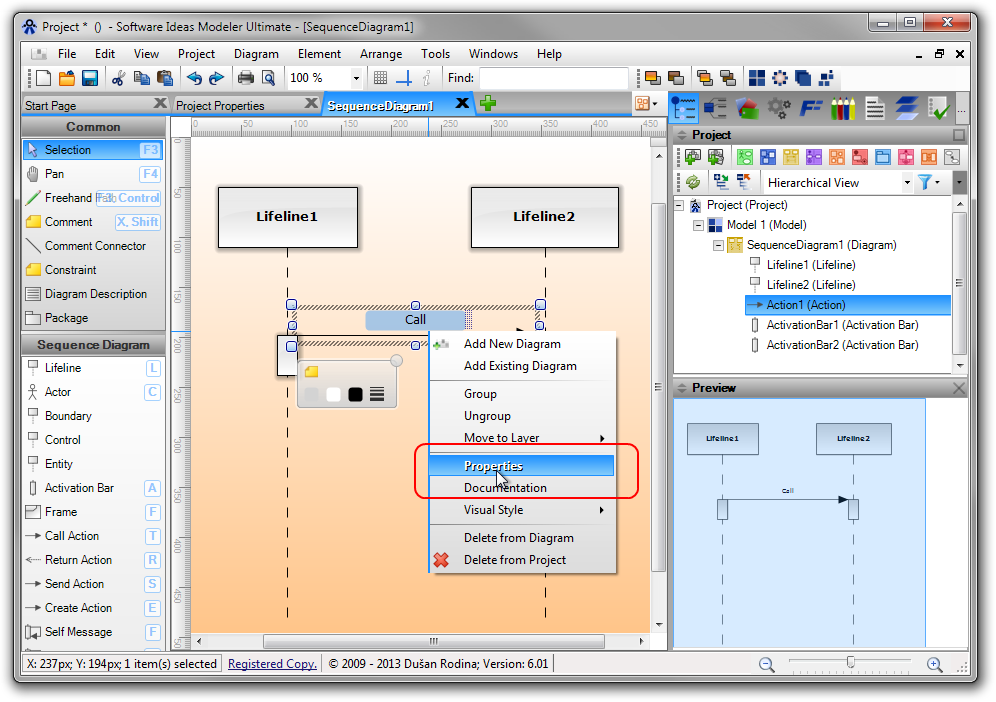The image size is (996, 702).
Task: Paste from clipboard using the clipboard icon
Action: pyautogui.click(x=165, y=78)
